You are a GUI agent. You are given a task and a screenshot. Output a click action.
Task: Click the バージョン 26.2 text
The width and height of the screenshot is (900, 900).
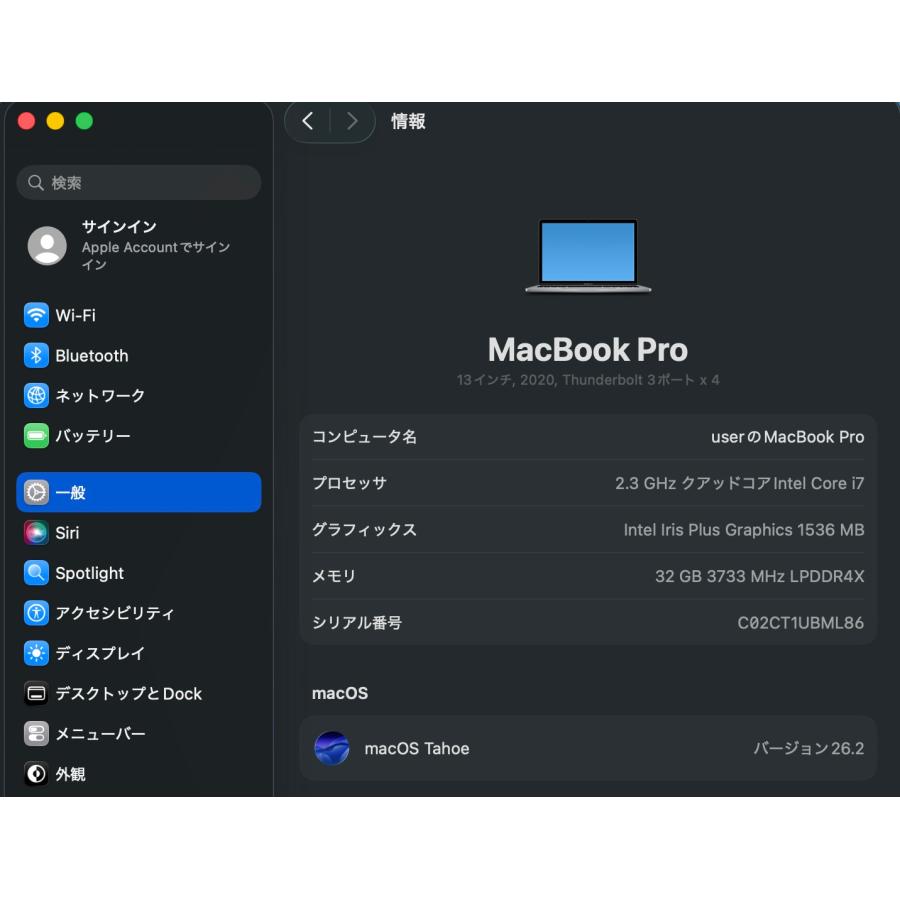[x=809, y=748]
